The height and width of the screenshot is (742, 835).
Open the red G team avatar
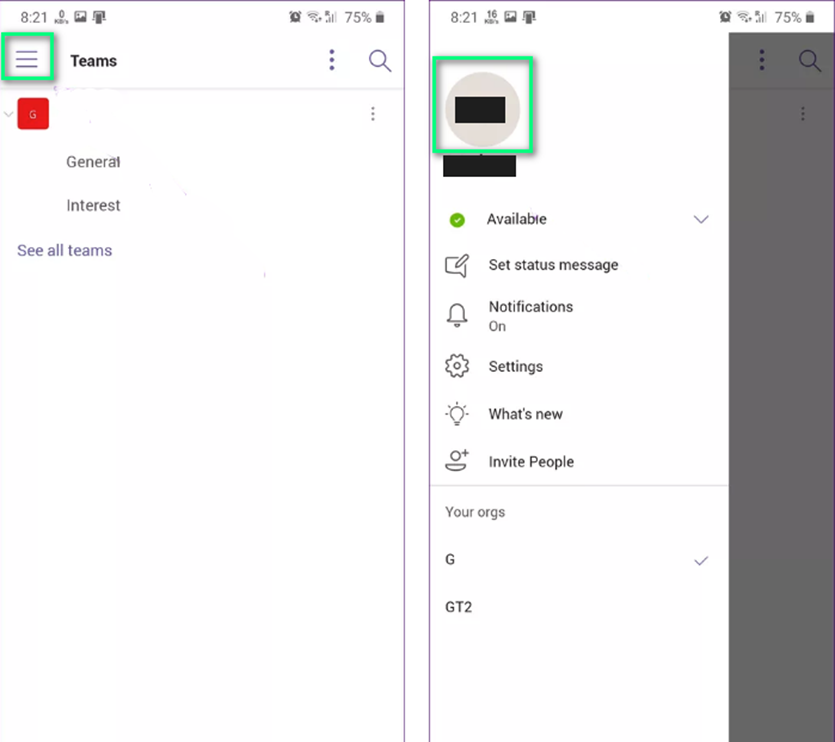click(x=33, y=113)
